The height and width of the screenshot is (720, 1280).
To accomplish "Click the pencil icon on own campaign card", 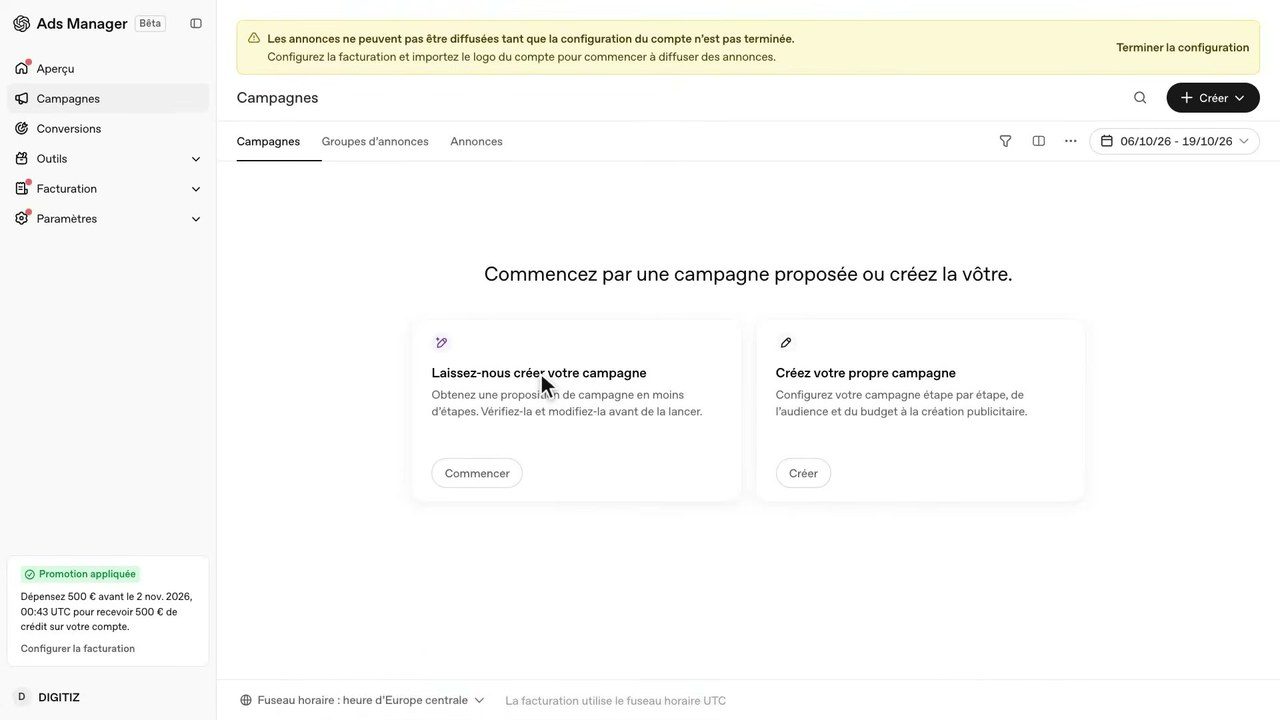I will click(x=786, y=343).
